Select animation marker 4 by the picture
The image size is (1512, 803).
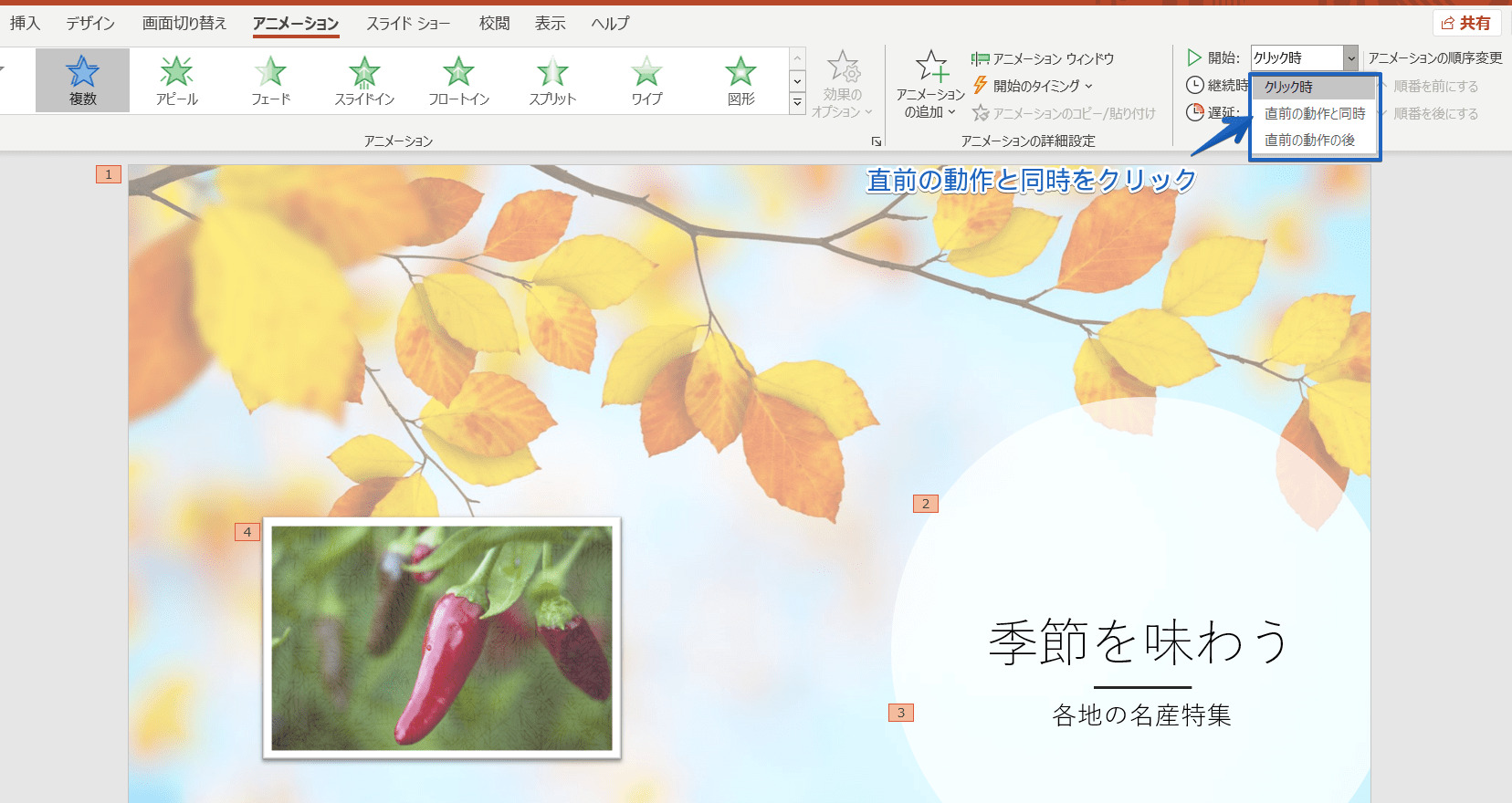tap(247, 532)
